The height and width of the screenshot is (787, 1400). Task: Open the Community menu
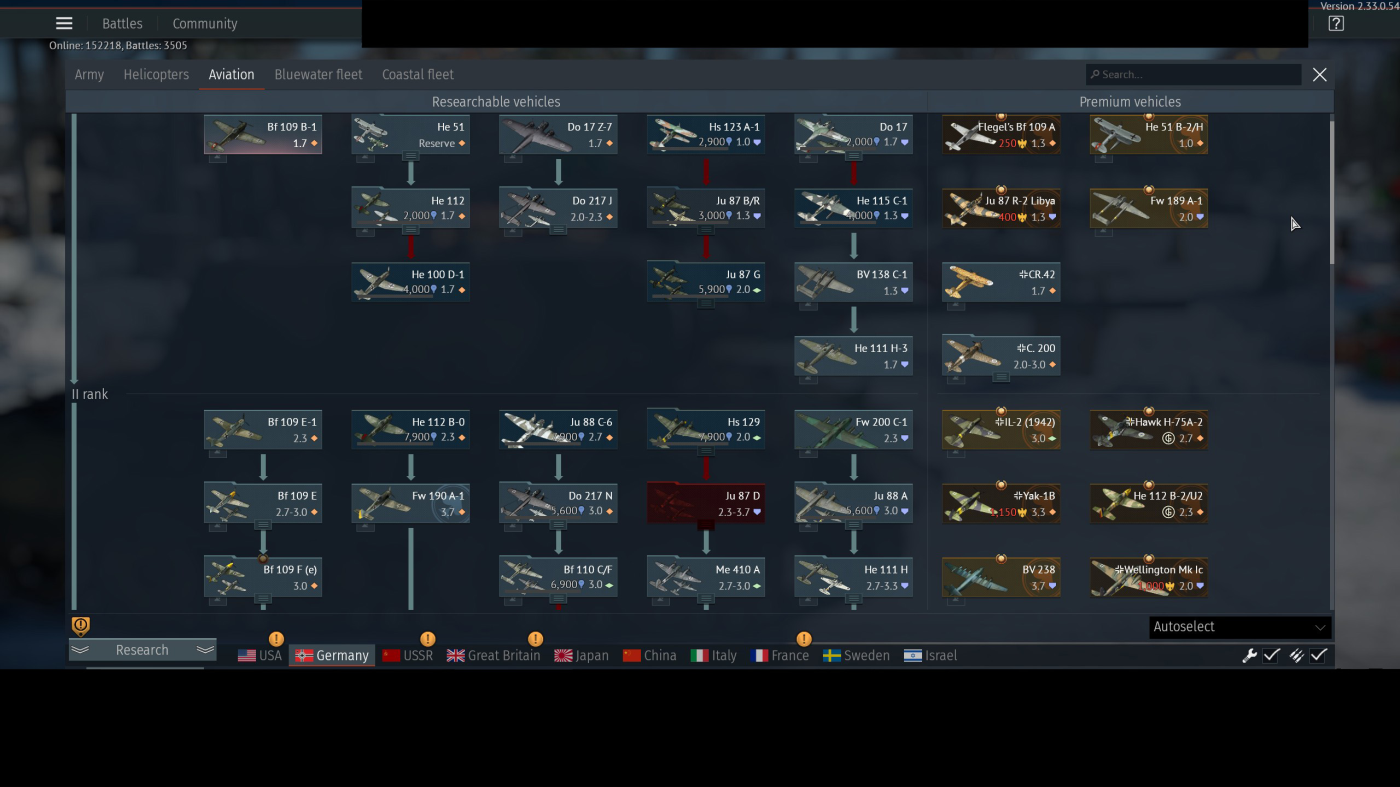(205, 24)
